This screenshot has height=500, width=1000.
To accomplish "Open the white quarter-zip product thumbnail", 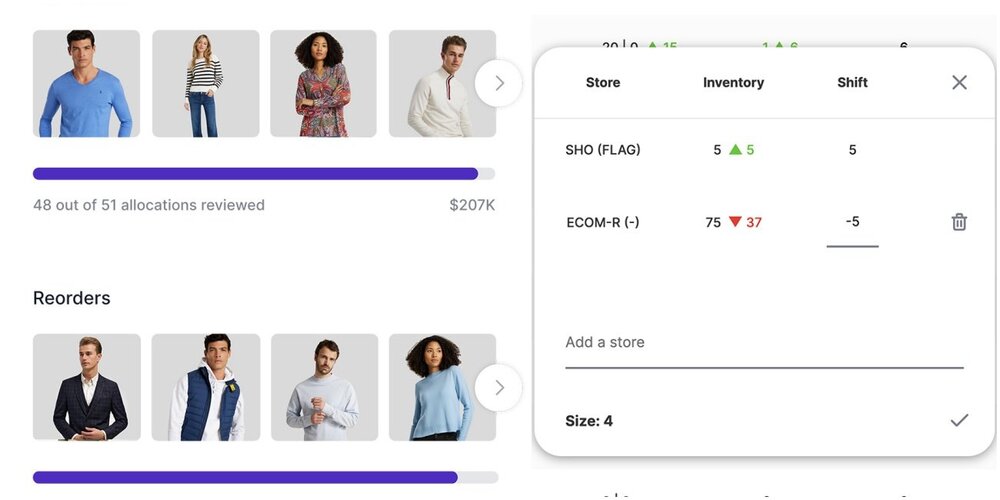I will 442,84.
